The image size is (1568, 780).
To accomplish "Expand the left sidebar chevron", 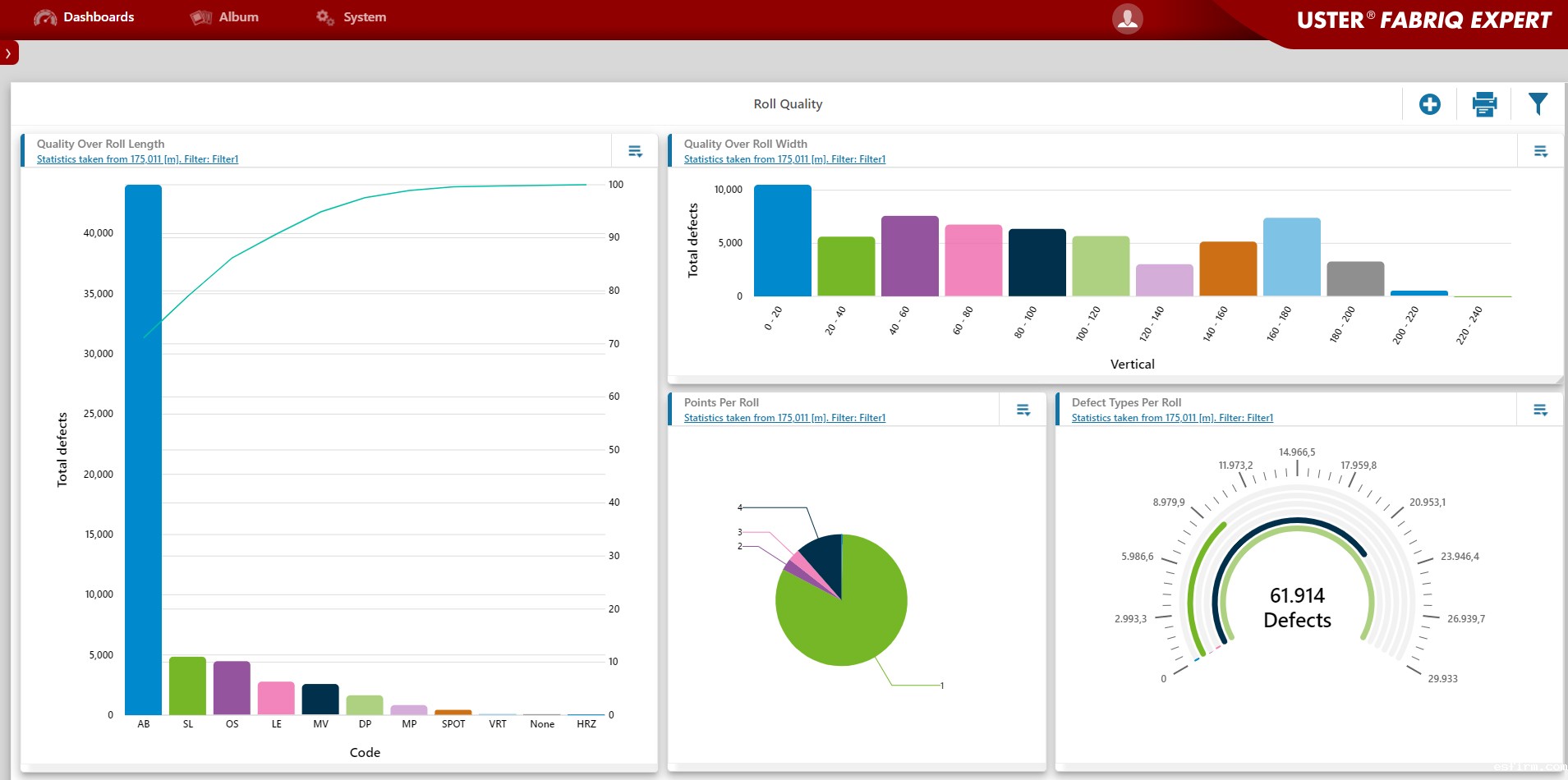I will point(8,53).
